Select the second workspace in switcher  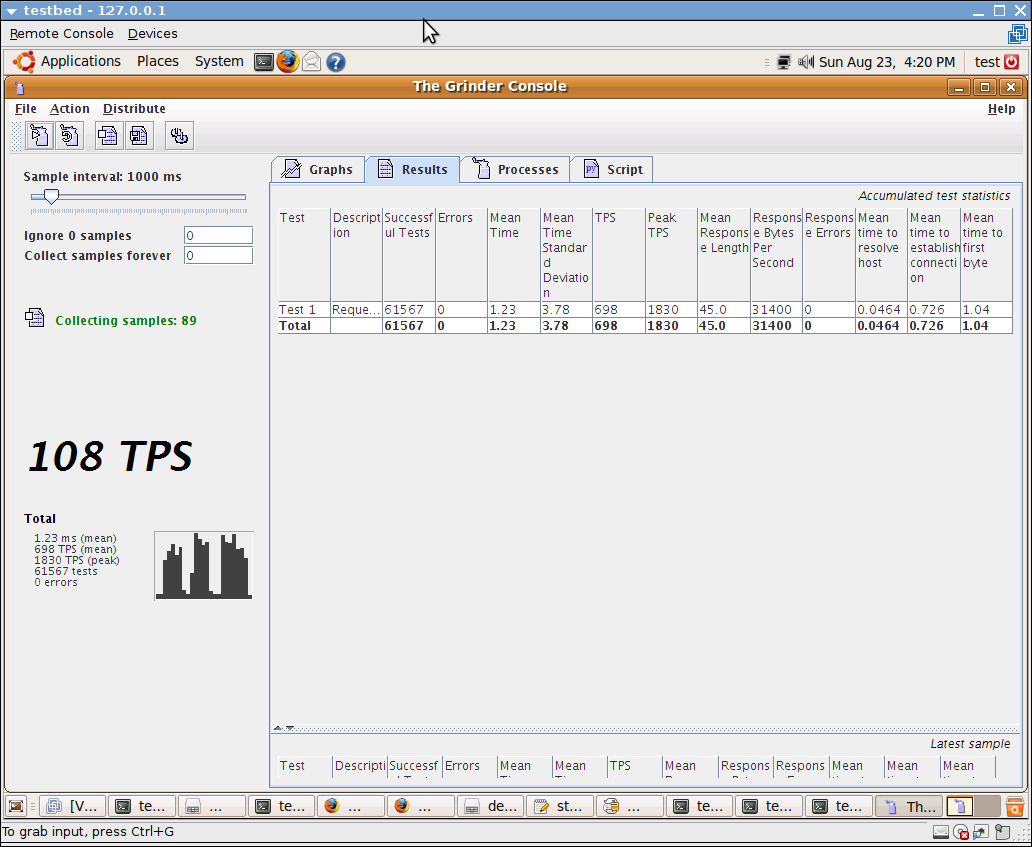pos(987,806)
